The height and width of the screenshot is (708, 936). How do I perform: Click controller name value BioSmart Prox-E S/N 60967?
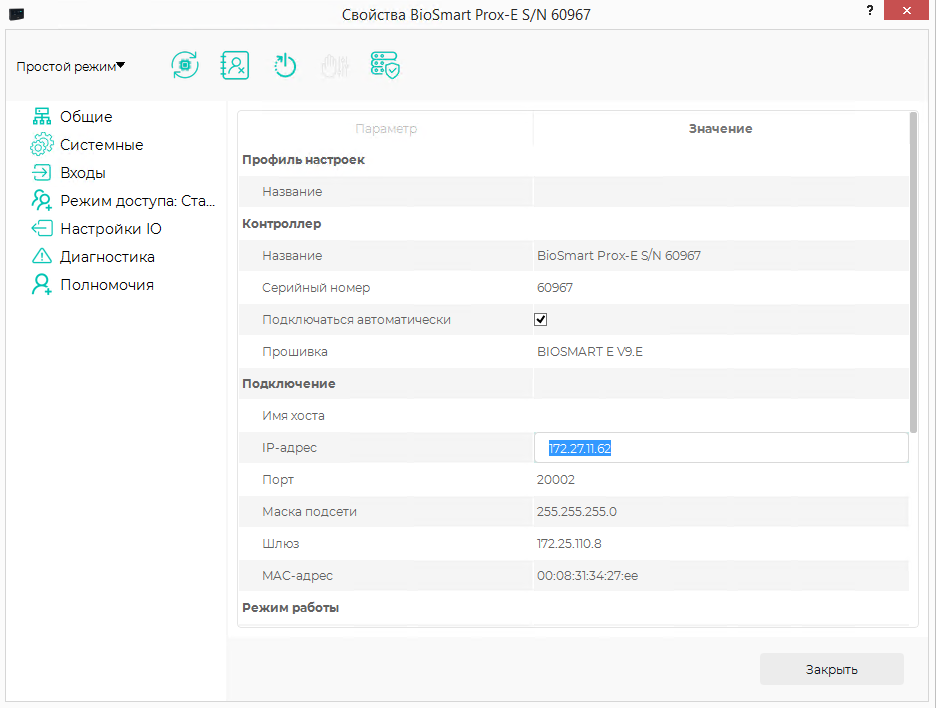coord(618,256)
